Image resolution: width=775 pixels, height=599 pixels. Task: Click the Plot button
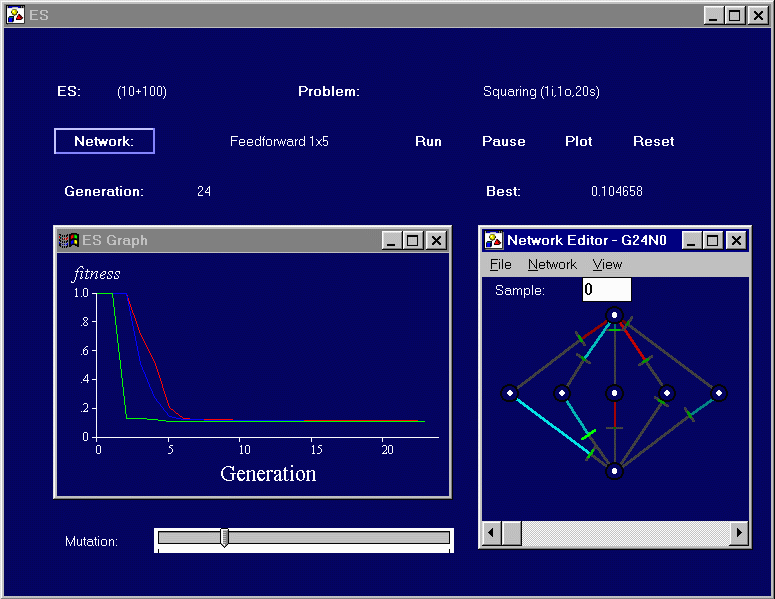pos(578,142)
